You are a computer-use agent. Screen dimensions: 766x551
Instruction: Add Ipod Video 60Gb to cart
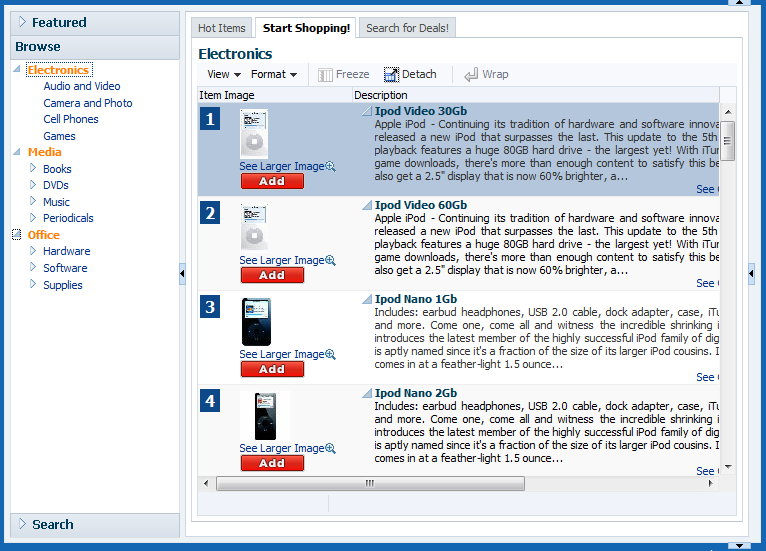coord(272,276)
